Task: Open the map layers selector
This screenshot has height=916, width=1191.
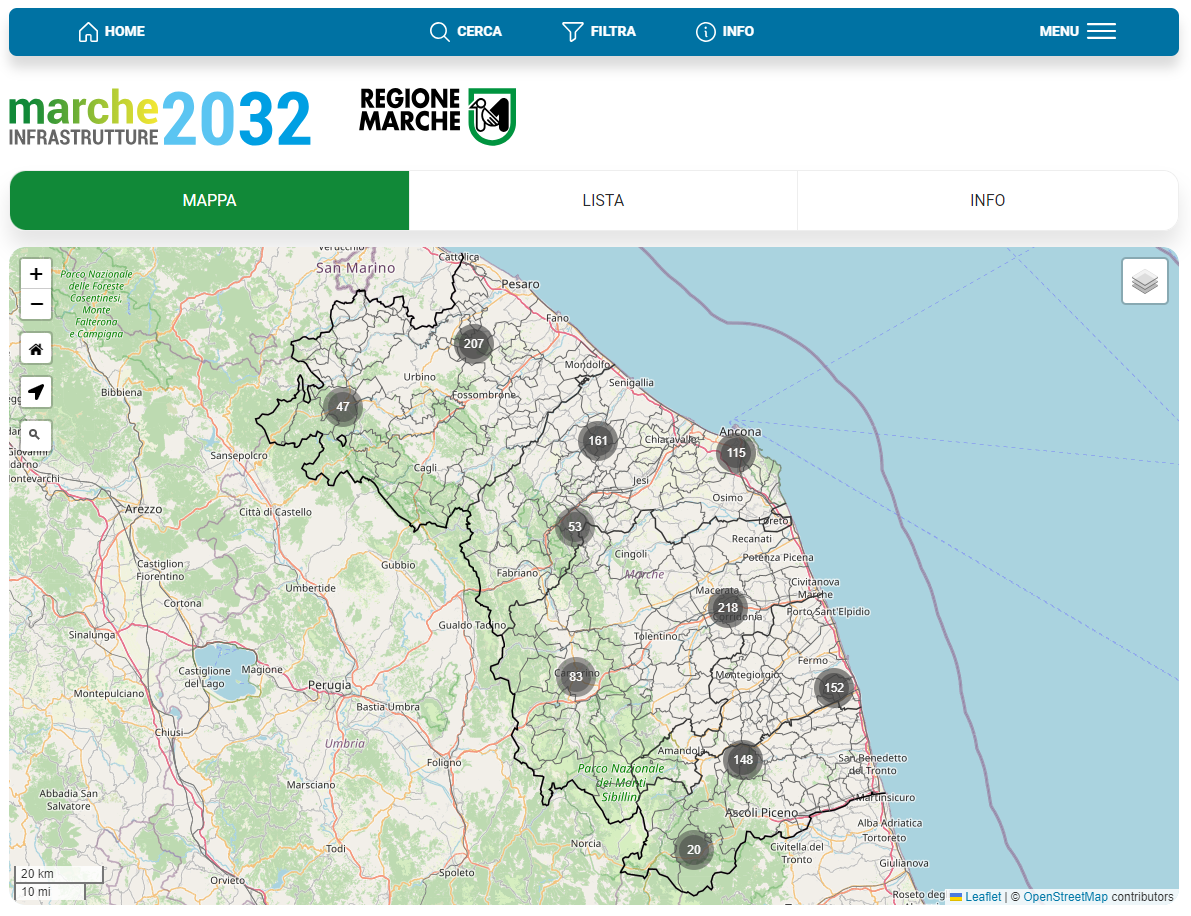Action: click(x=1145, y=281)
